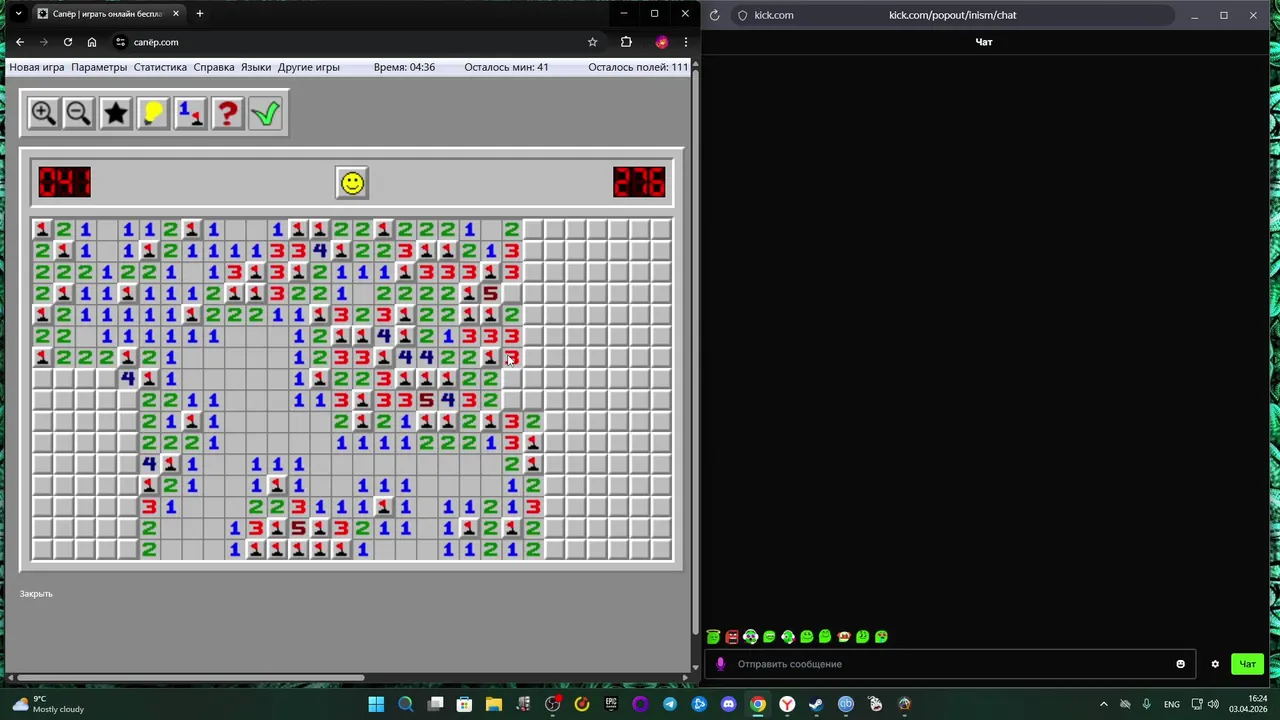The image size is (1280, 720).
Task: Click the yellow smiley face to restart
Action: pyautogui.click(x=352, y=183)
